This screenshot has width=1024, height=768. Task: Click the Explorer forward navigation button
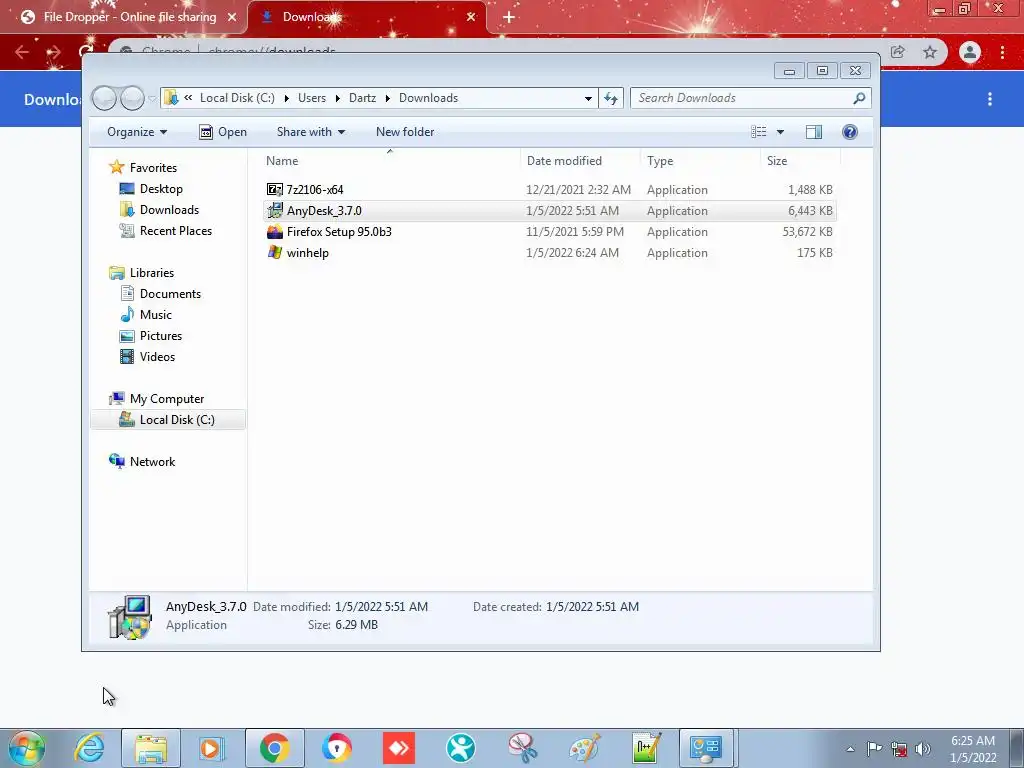pos(133,98)
